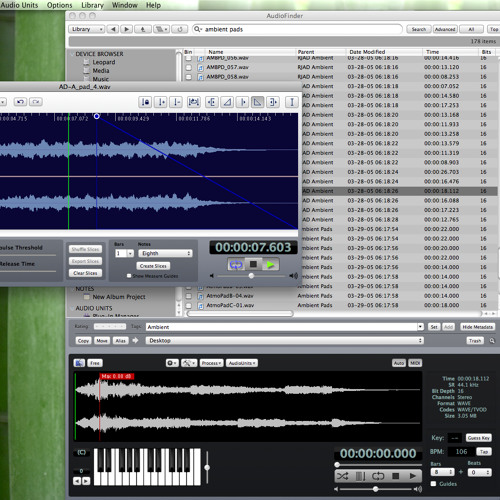The image size is (500, 500).
Task: Click the Search button
Action: pos(419,29)
